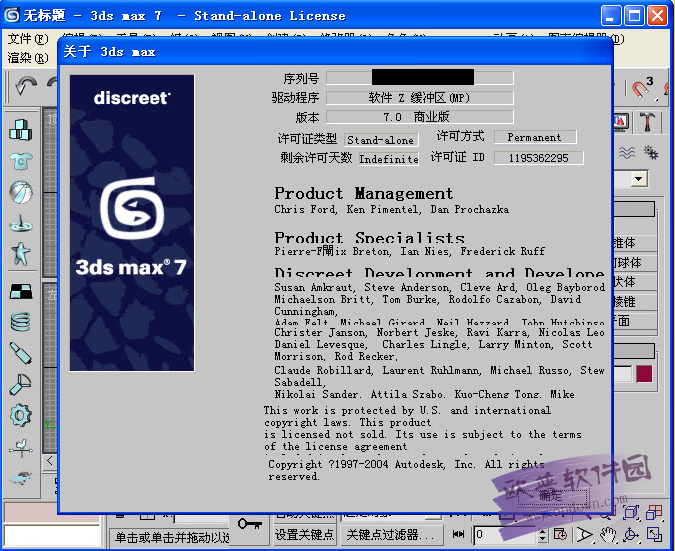Click the Zoom Extents cube icon
This screenshot has width=675, height=551.
[631, 512]
